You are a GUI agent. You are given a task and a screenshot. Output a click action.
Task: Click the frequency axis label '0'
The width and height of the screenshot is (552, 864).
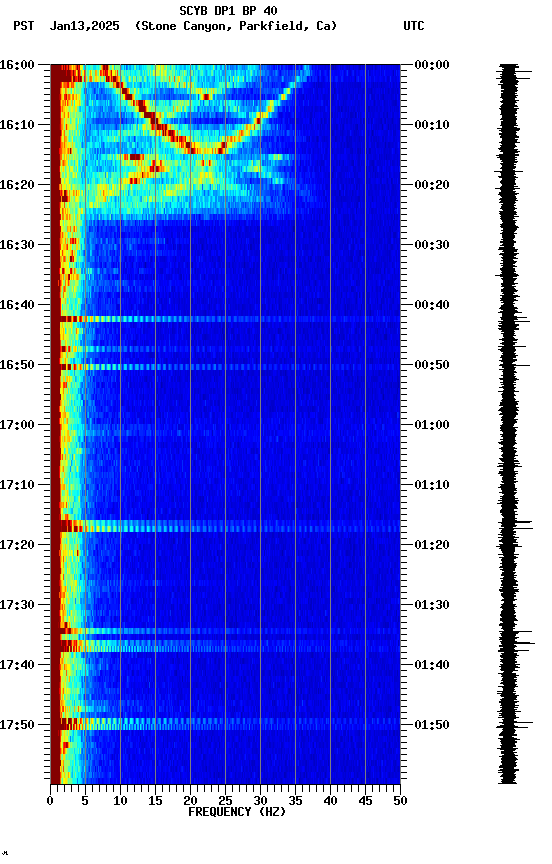(x=50, y=801)
